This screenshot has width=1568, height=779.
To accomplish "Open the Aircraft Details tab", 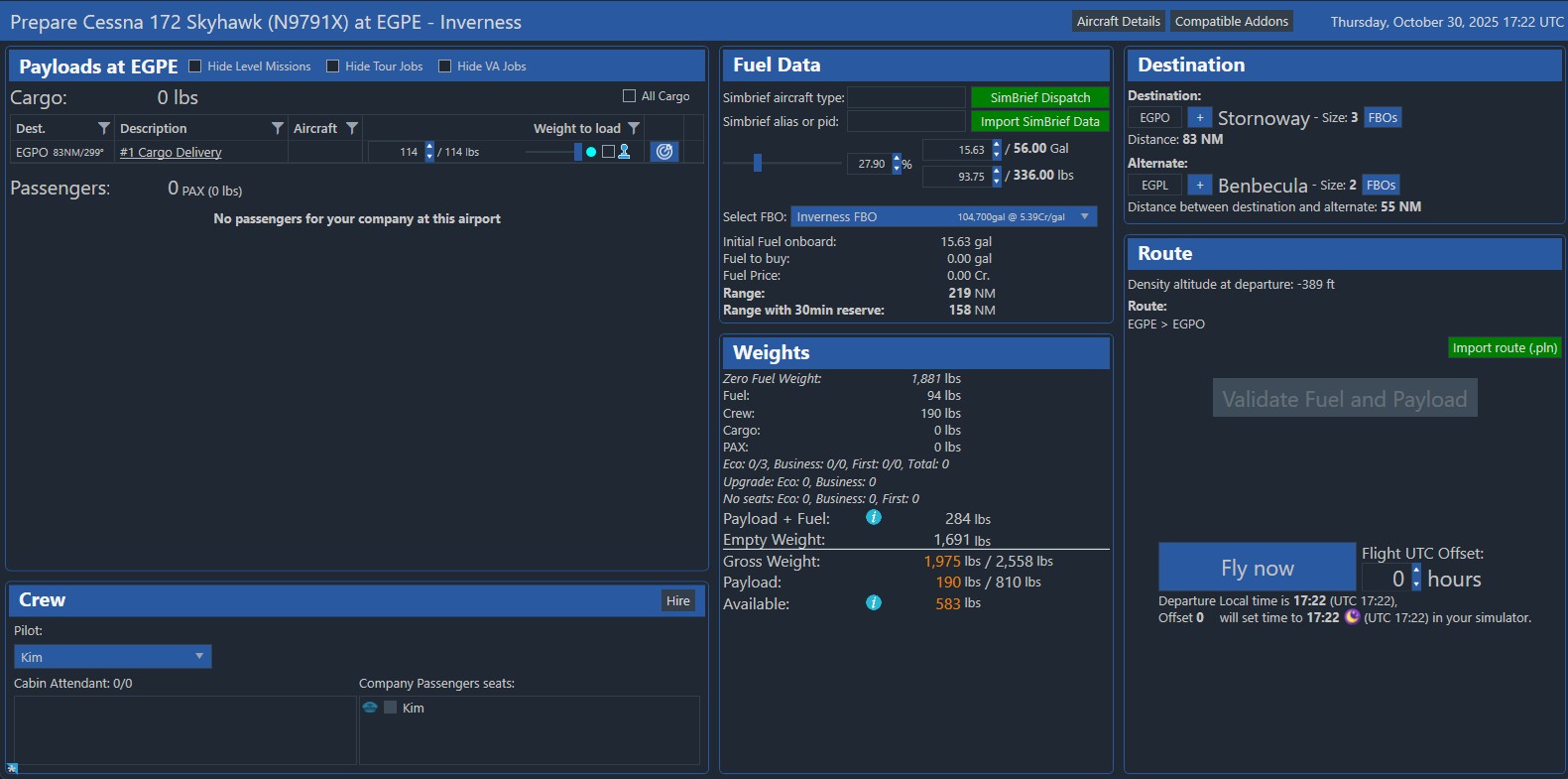I will tap(1118, 22).
